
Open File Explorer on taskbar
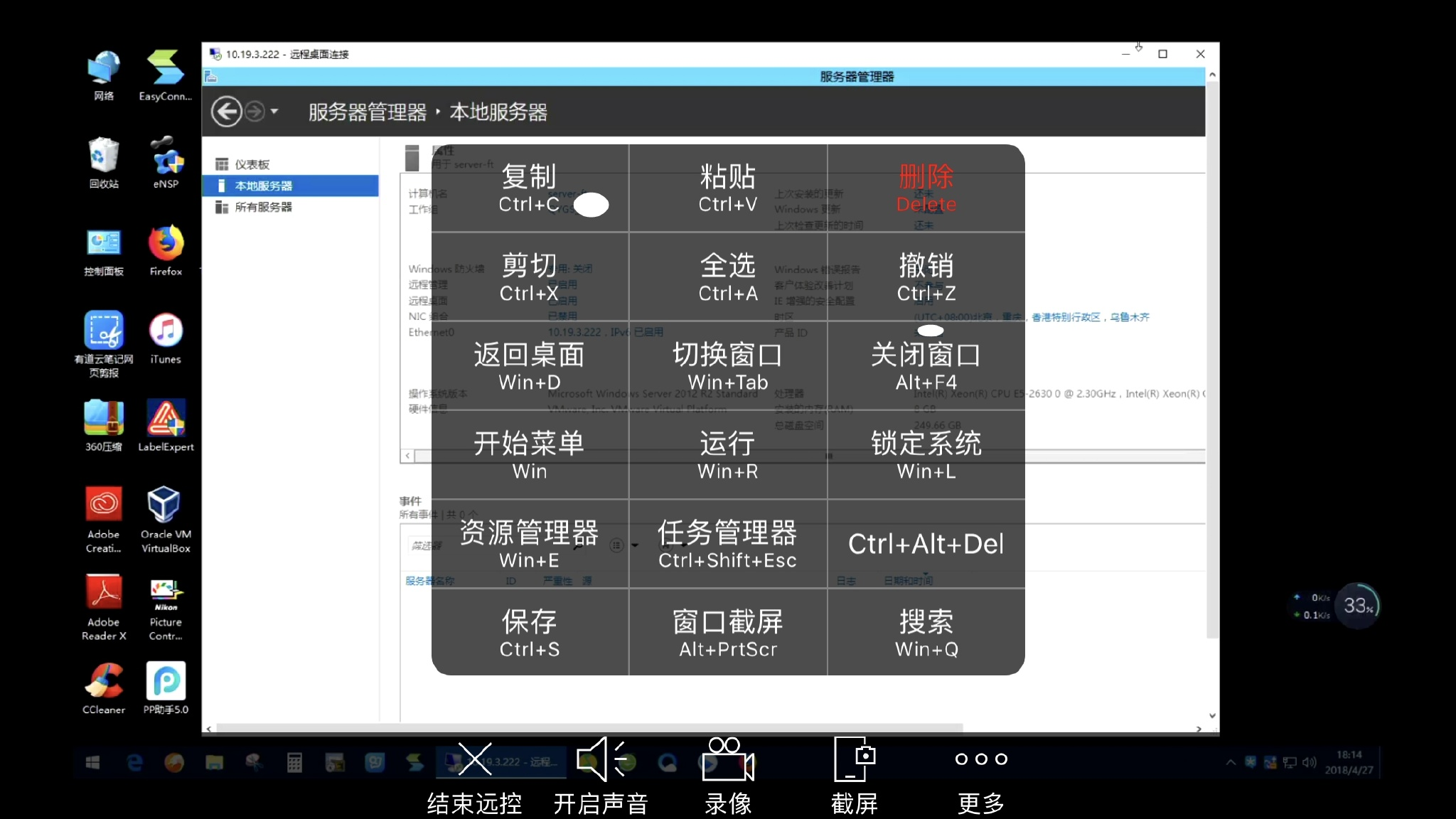pos(214,763)
